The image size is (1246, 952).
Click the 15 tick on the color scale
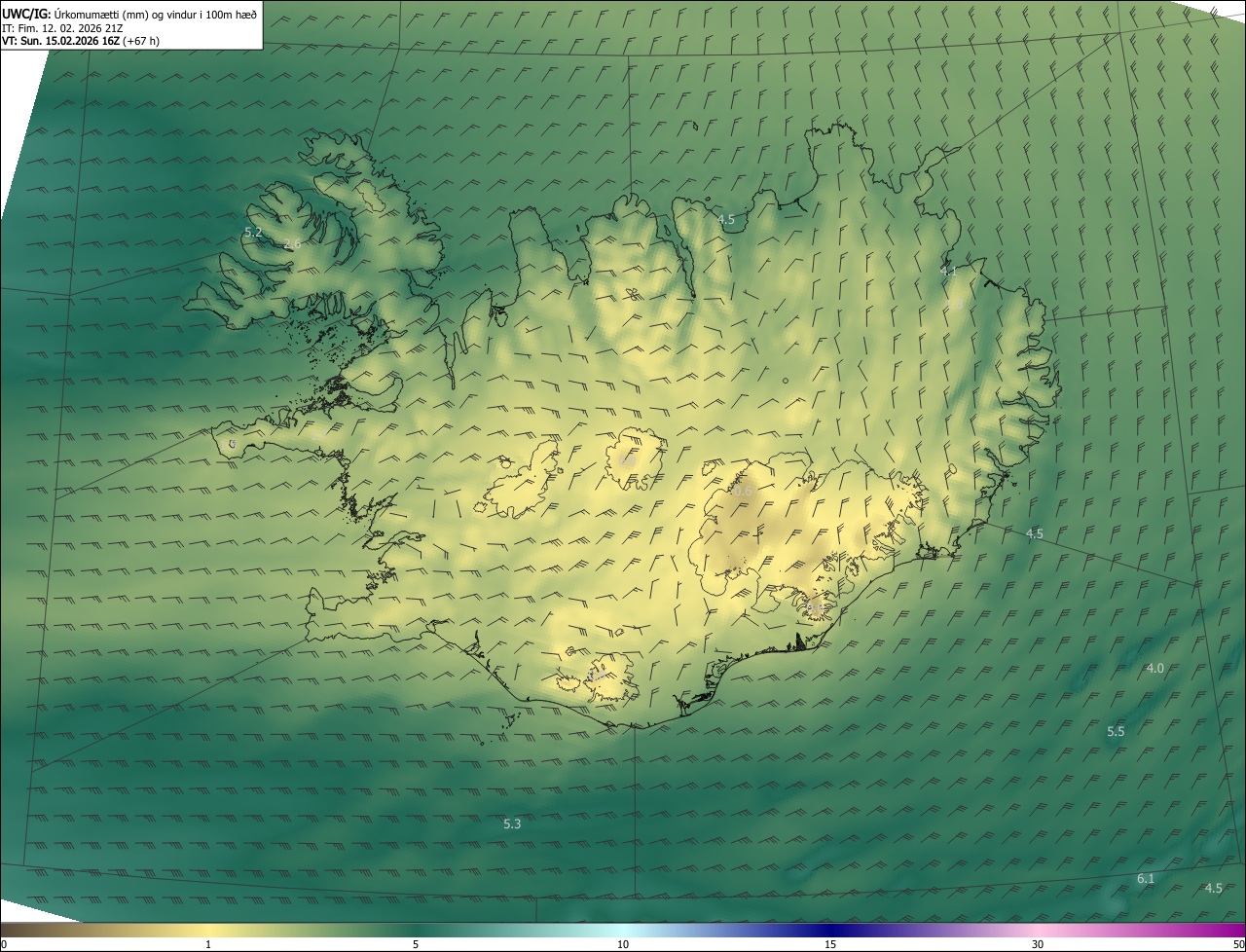(830, 944)
